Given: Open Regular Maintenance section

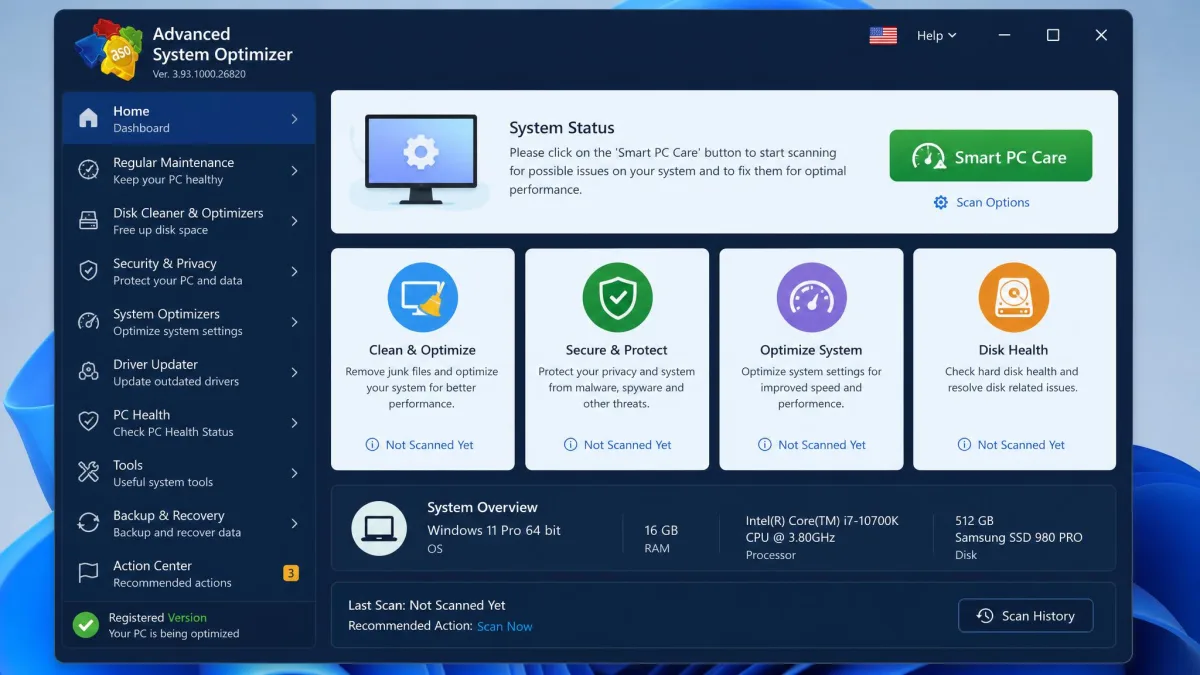Looking at the screenshot, I should coord(189,170).
